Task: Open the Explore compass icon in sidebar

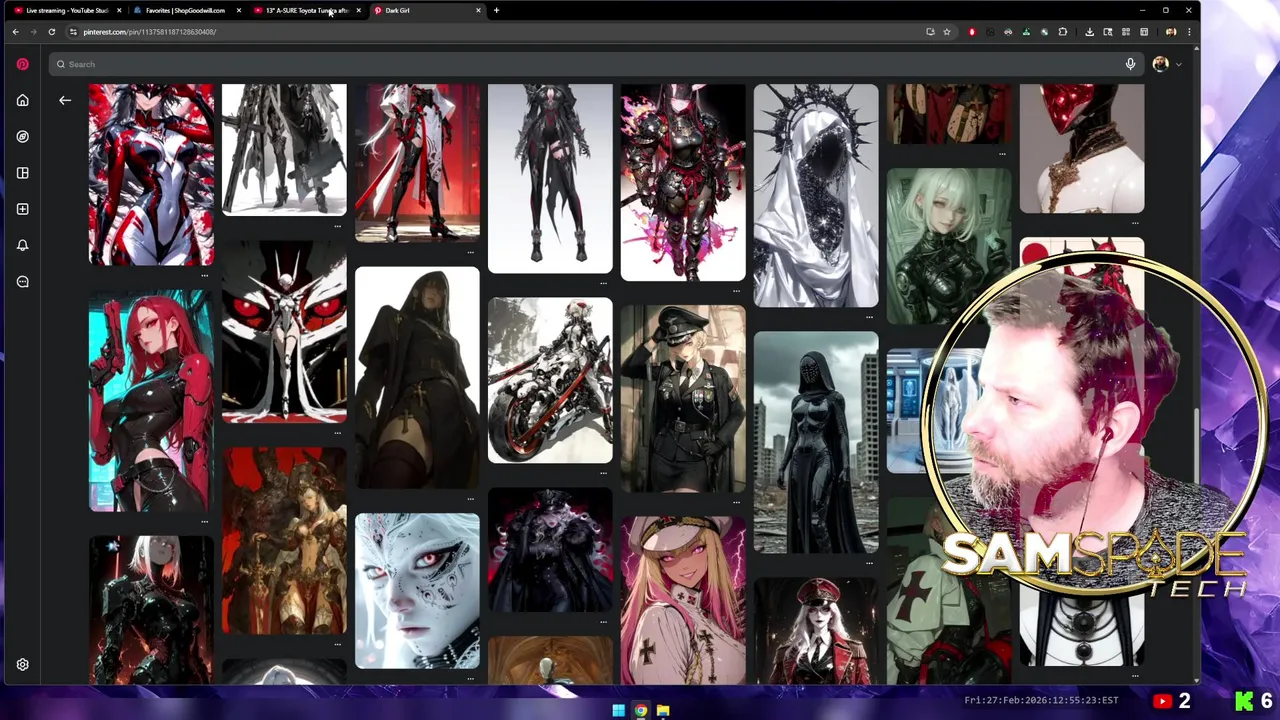Action: [22, 136]
